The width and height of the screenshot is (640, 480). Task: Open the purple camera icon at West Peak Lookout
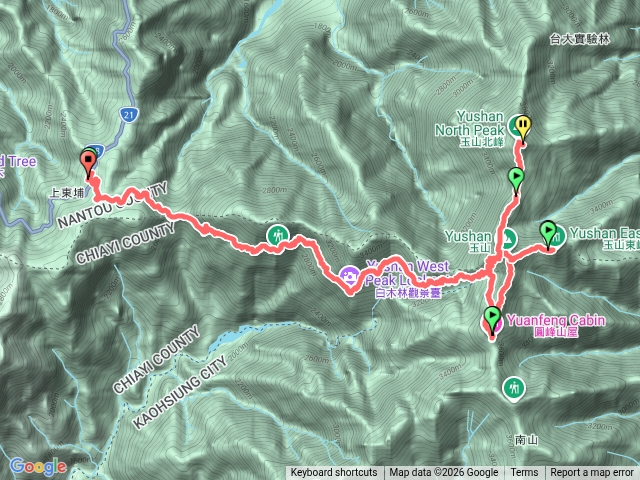pos(349,276)
